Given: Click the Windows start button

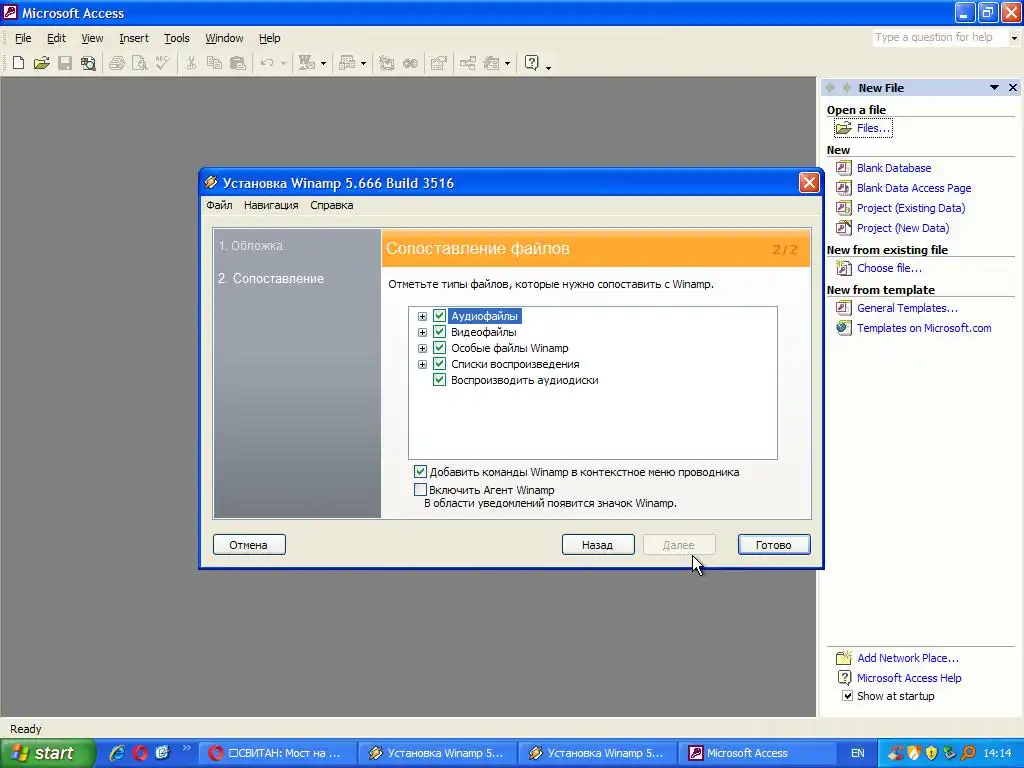Looking at the screenshot, I should click(x=48, y=753).
